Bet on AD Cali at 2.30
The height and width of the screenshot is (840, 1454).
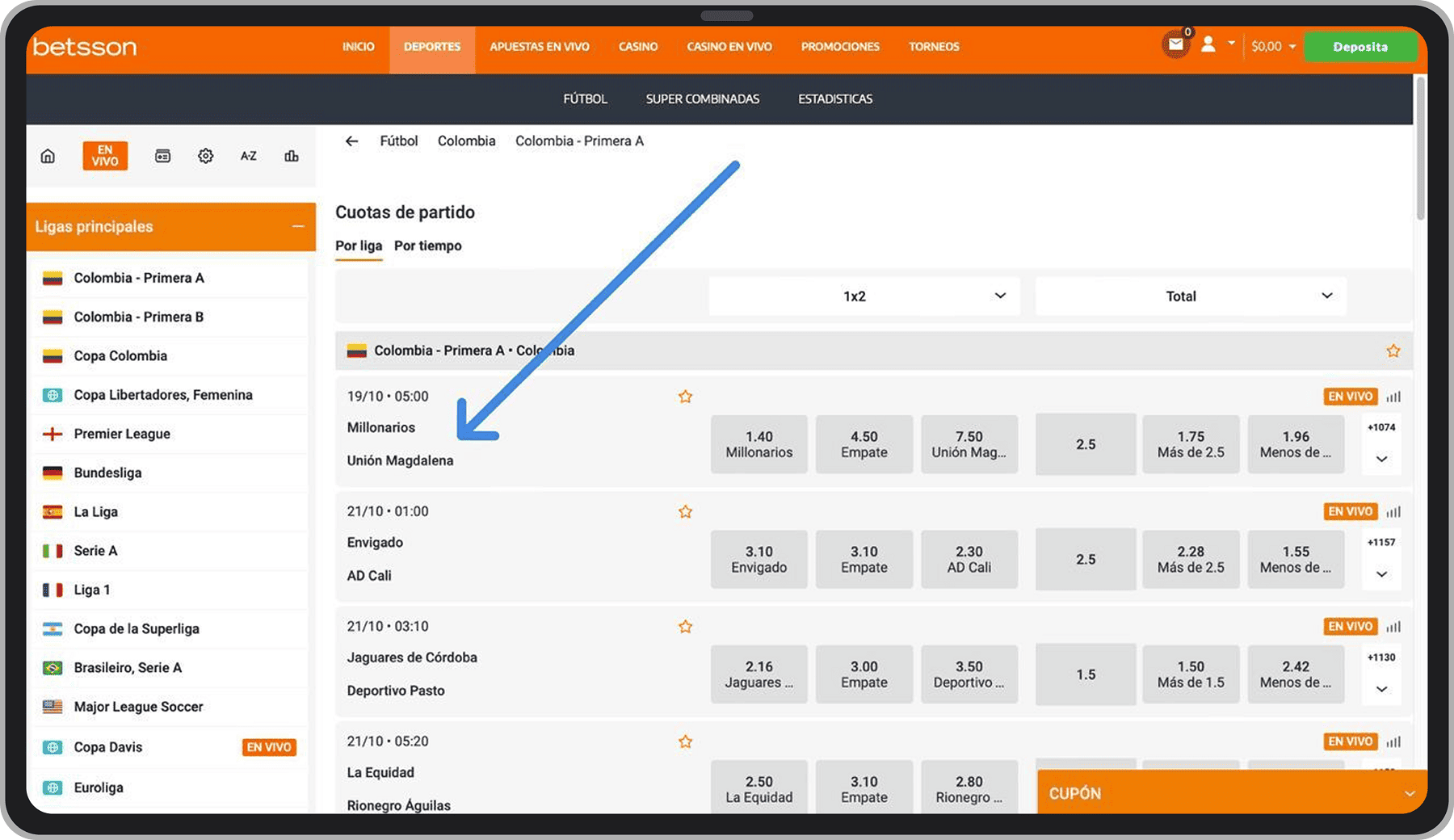[x=969, y=559]
